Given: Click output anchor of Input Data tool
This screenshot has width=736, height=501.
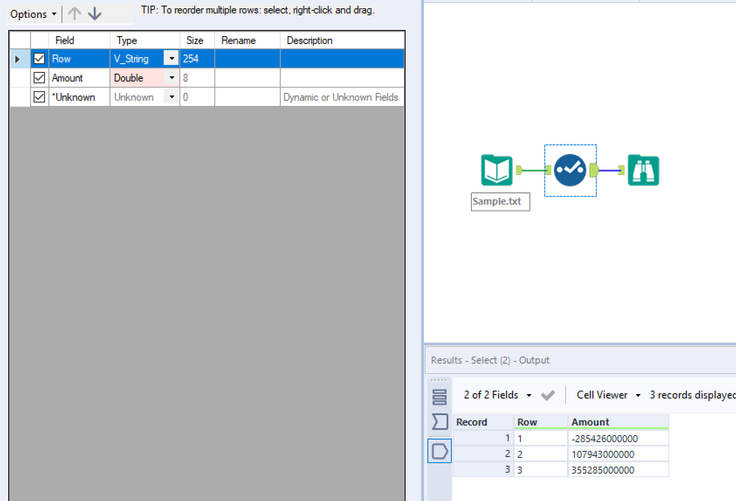Looking at the screenshot, I should point(519,170).
